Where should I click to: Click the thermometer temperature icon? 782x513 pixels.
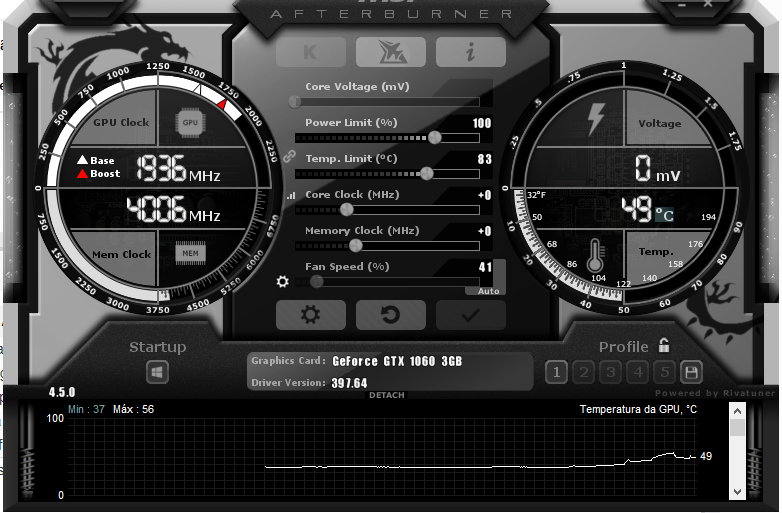coord(595,255)
